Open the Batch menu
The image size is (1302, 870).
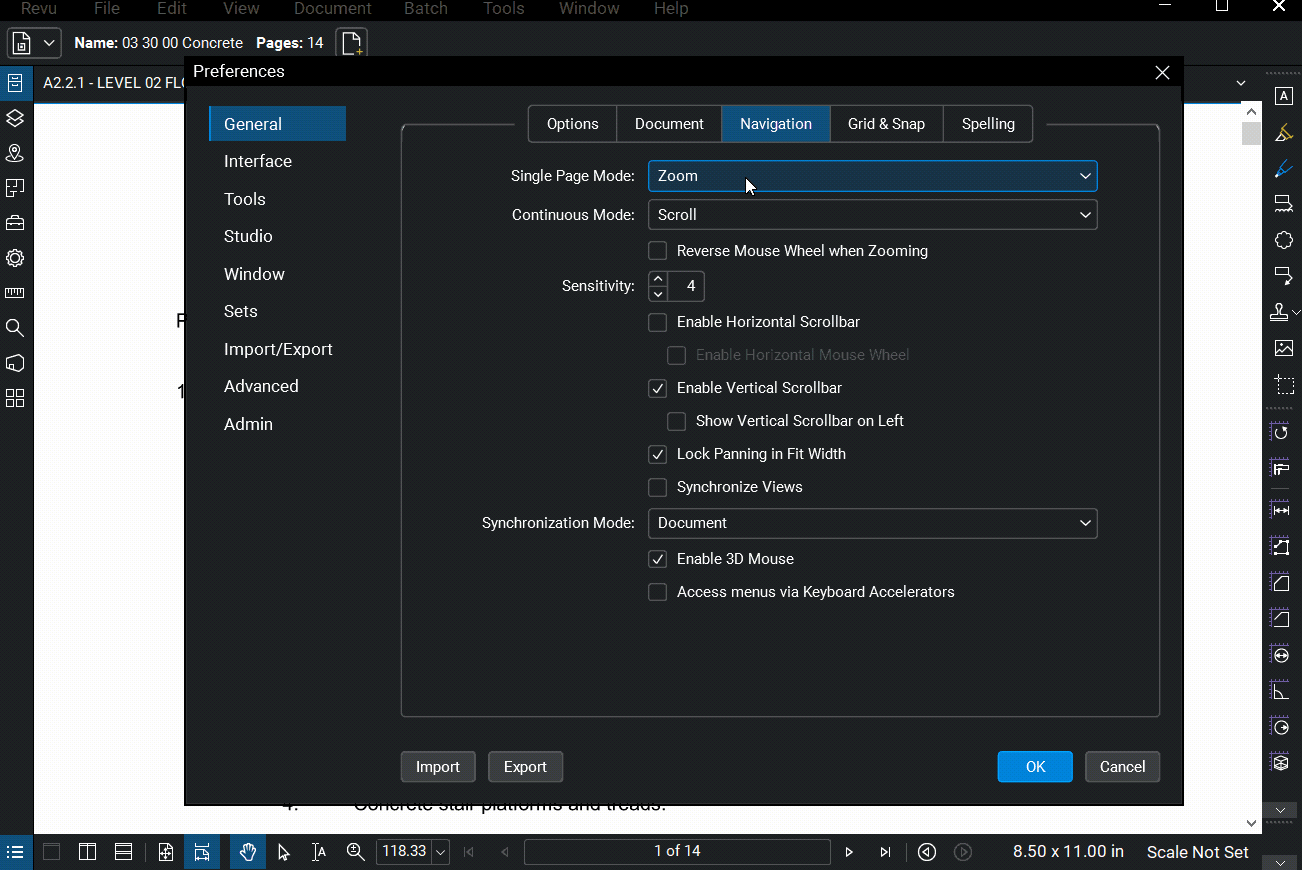click(x=425, y=9)
